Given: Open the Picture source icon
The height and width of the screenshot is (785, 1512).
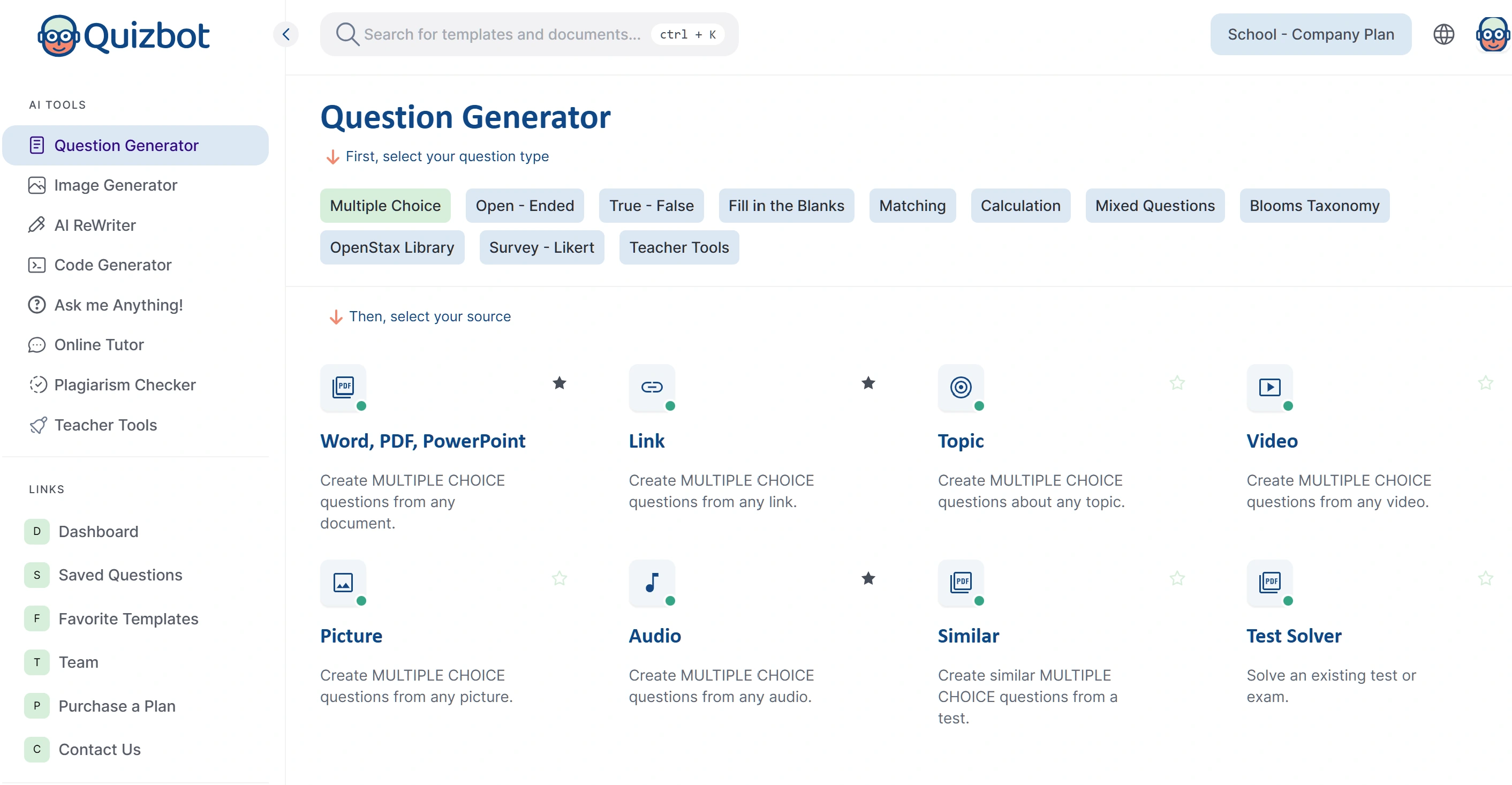Looking at the screenshot, I should (x=343, y=583).
